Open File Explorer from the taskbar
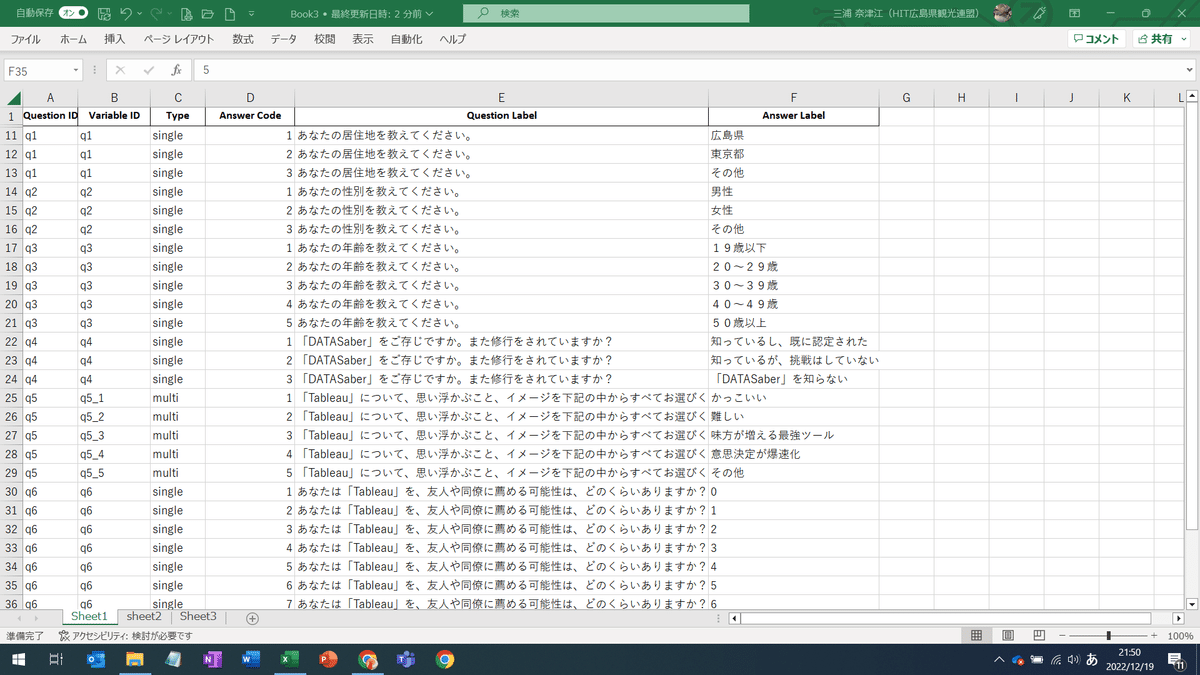1200x675 pixels. click(135, 659)
